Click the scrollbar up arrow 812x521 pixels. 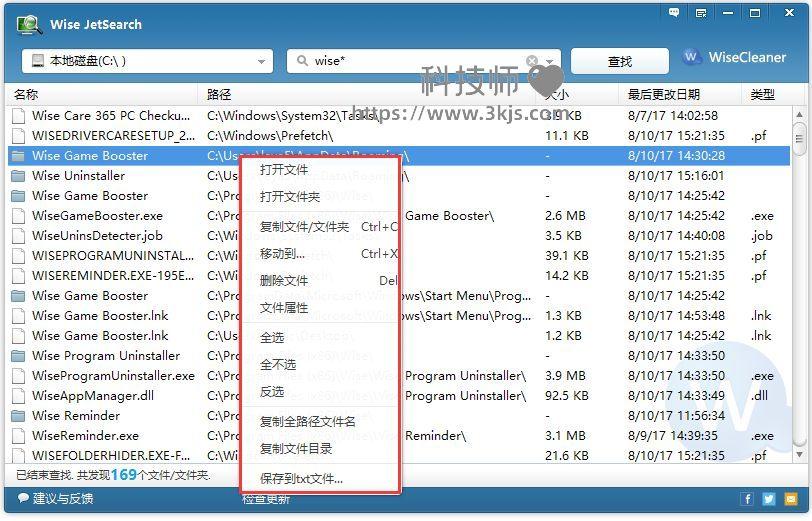[x=799, y=114]
